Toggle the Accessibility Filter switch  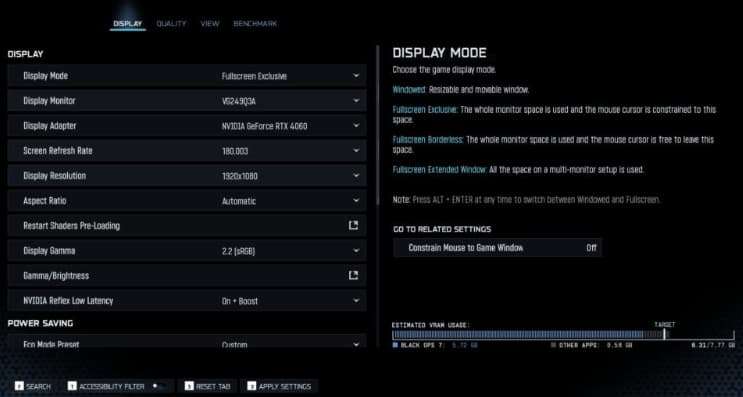pyautogui.click(x=159, y=386)
